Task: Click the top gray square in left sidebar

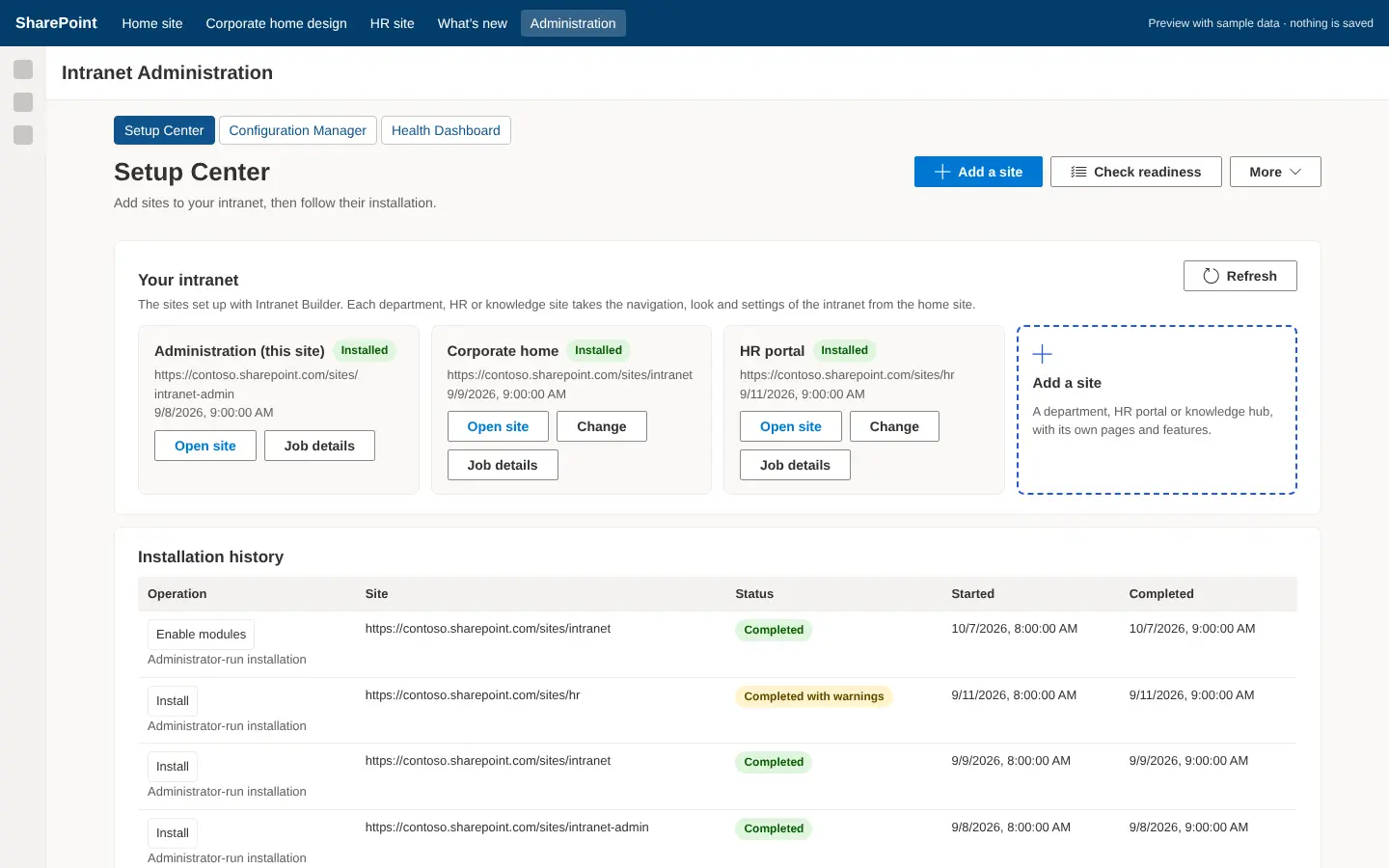Action: (x=23, y=69)
